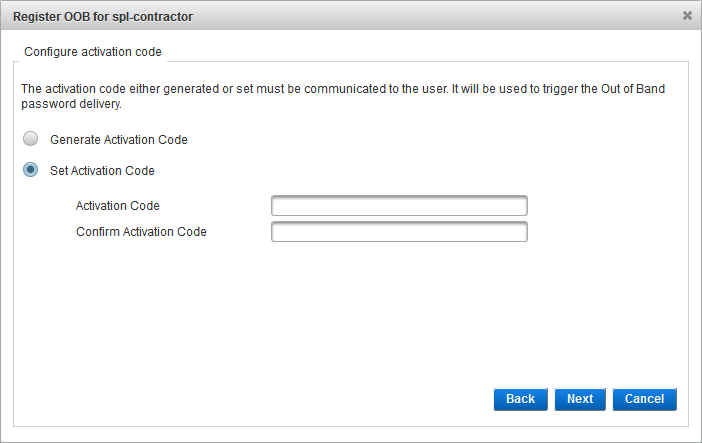Click the 'Set Activation Code' option label

pyautogui.click(x=102, y=171)
